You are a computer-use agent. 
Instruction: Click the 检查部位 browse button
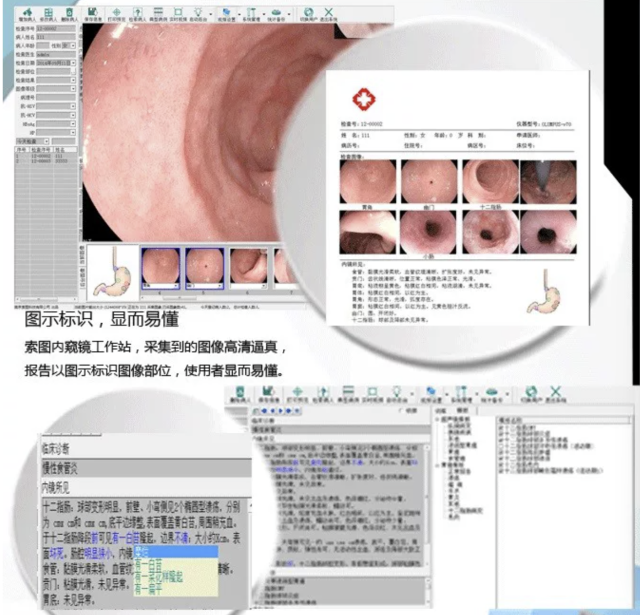pos(73,71)
